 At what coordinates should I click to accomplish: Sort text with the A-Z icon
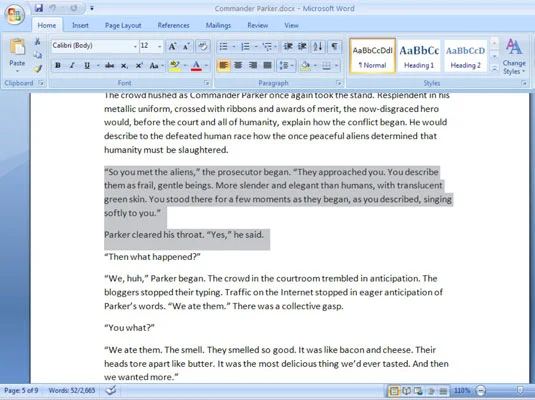click(x=318, y=46)
